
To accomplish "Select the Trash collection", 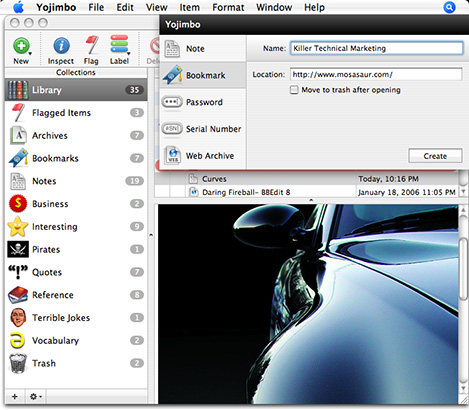I will [76, 363].
